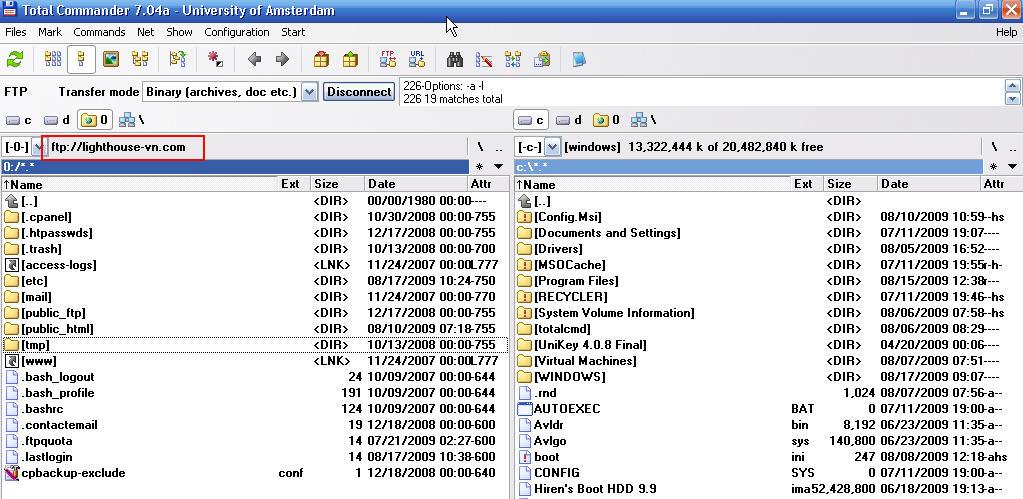Viewport: 1023px width, 499px height.
Task: Click the Notepad icon at toolbar end
Action: (x=579, y=60)
